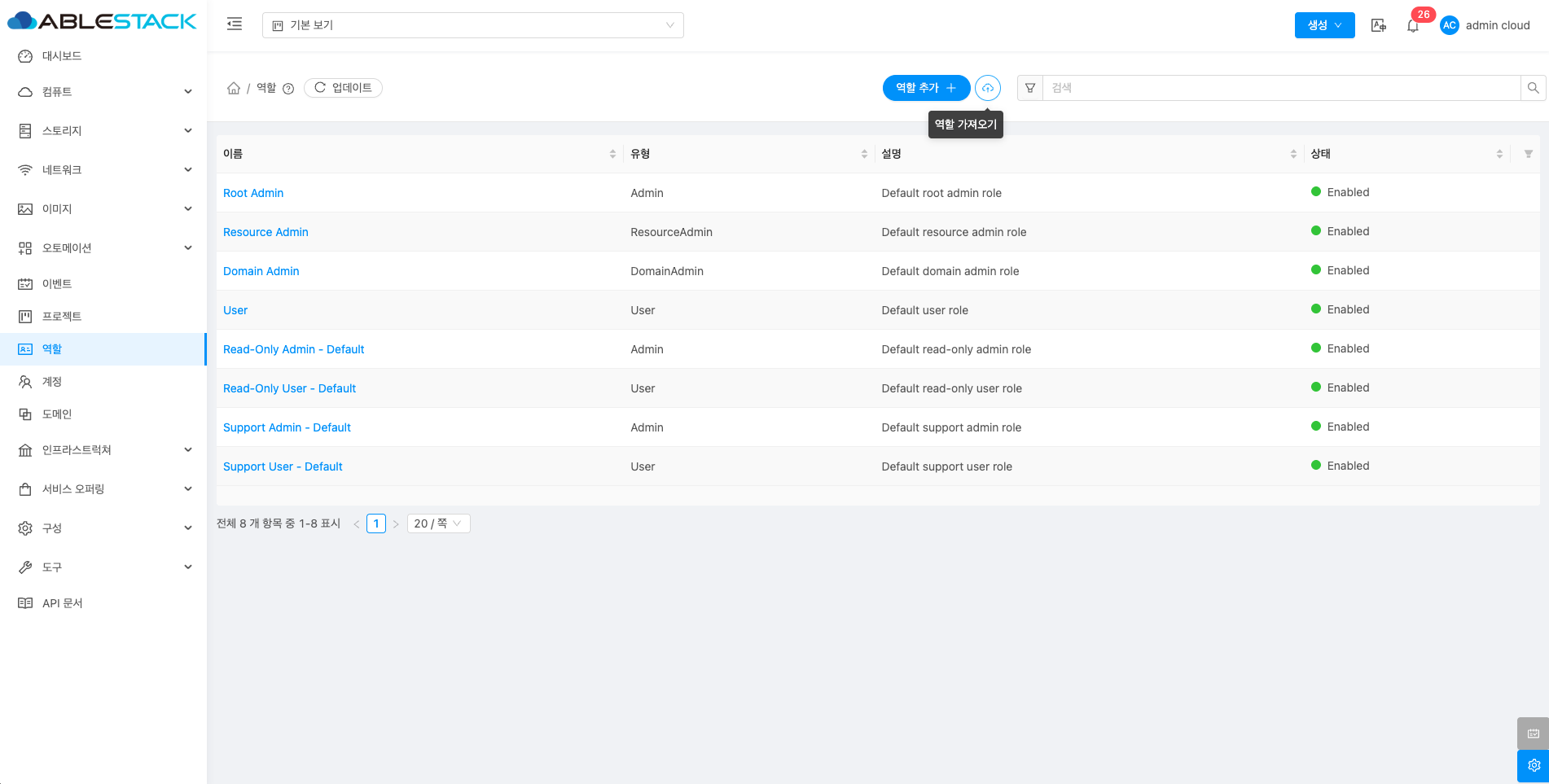Open the Root Admin role link

(253, 193)
